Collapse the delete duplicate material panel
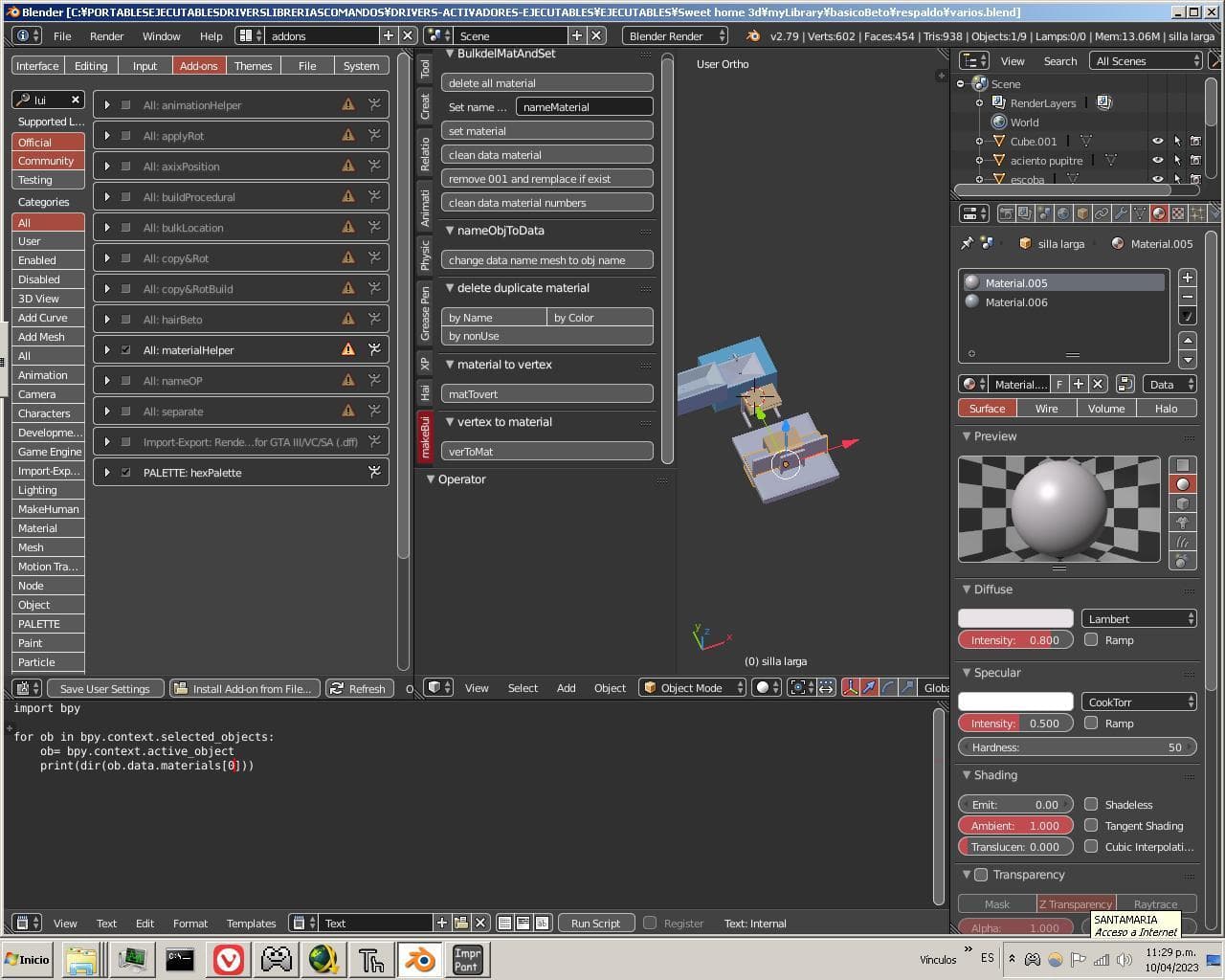Image resolution: width=1225 pixels, height=980 pixels. point(450,288)
